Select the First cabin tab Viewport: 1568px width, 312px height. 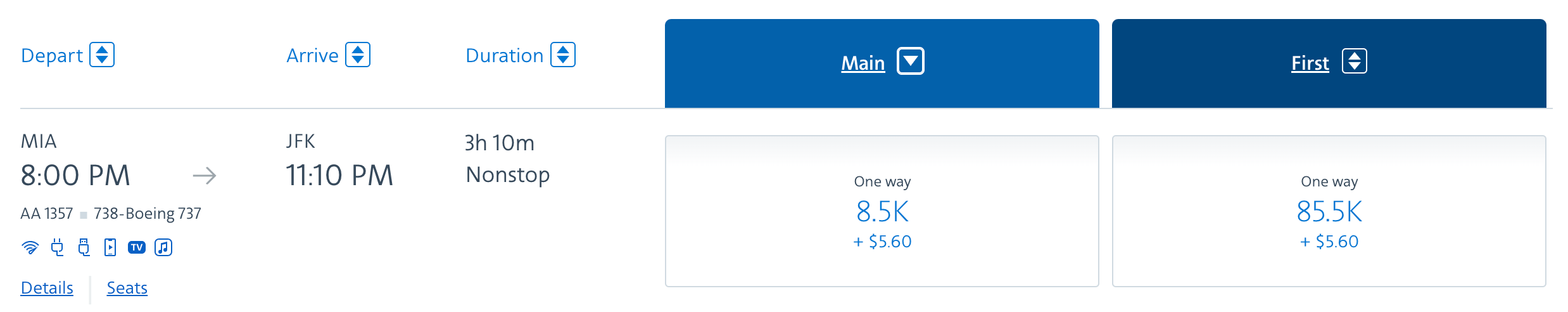[1329, 63]
